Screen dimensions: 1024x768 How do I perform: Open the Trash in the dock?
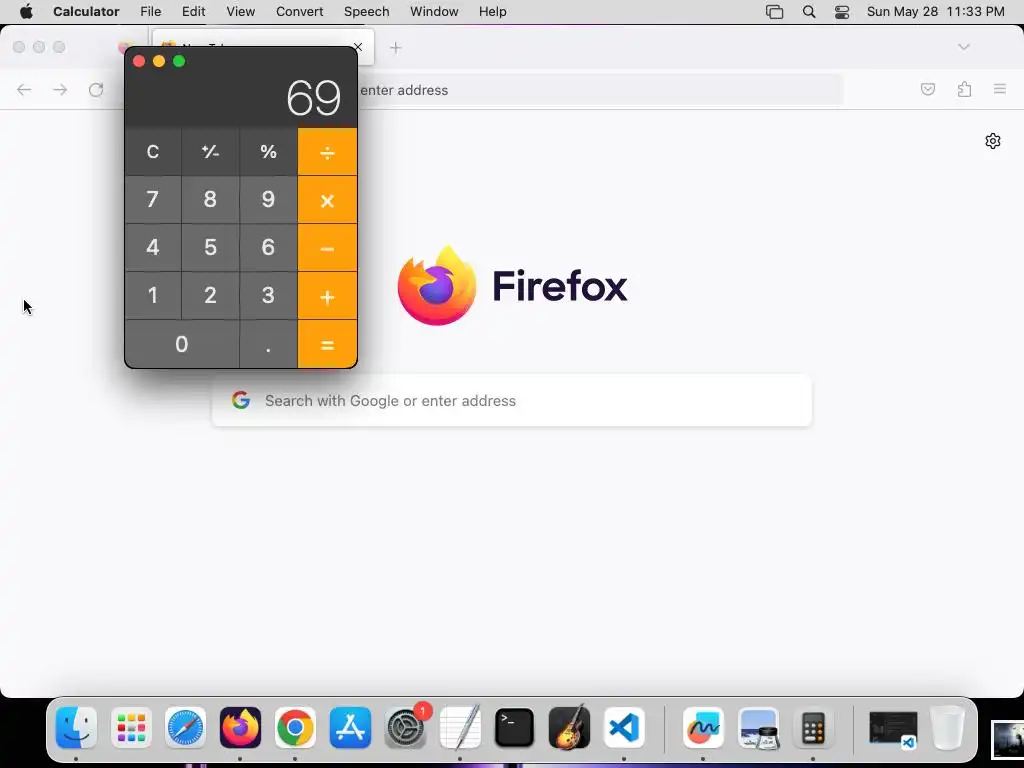947,728
